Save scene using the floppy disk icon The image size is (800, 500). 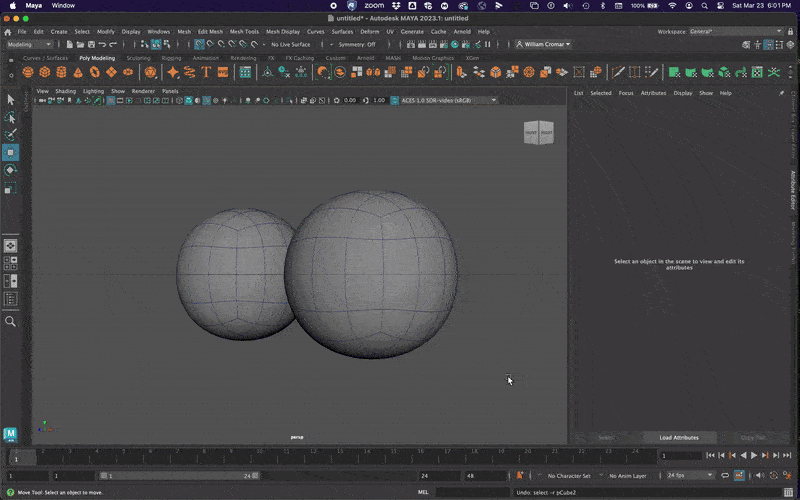(90, 44)
